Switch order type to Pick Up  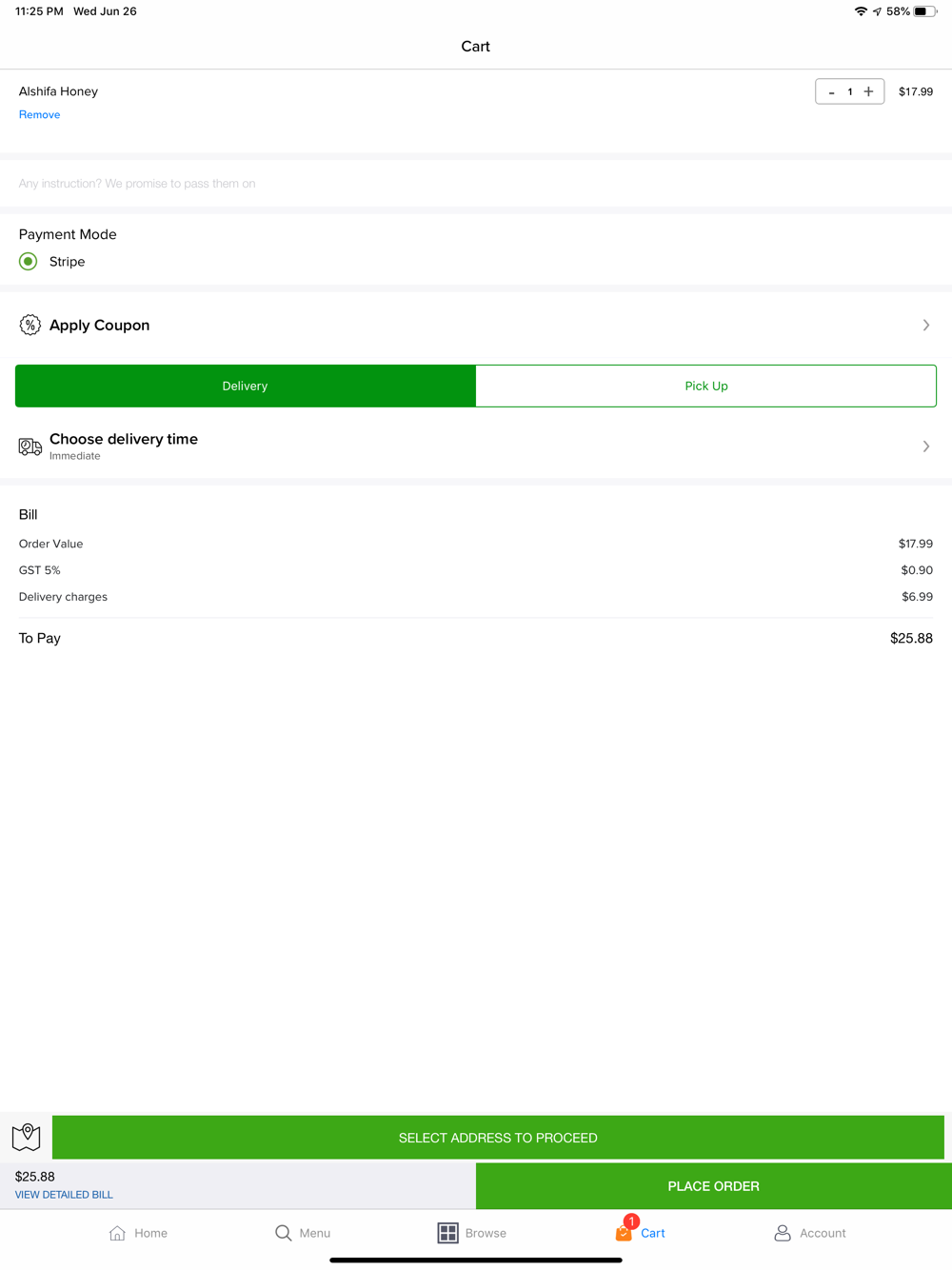[706, 386]
